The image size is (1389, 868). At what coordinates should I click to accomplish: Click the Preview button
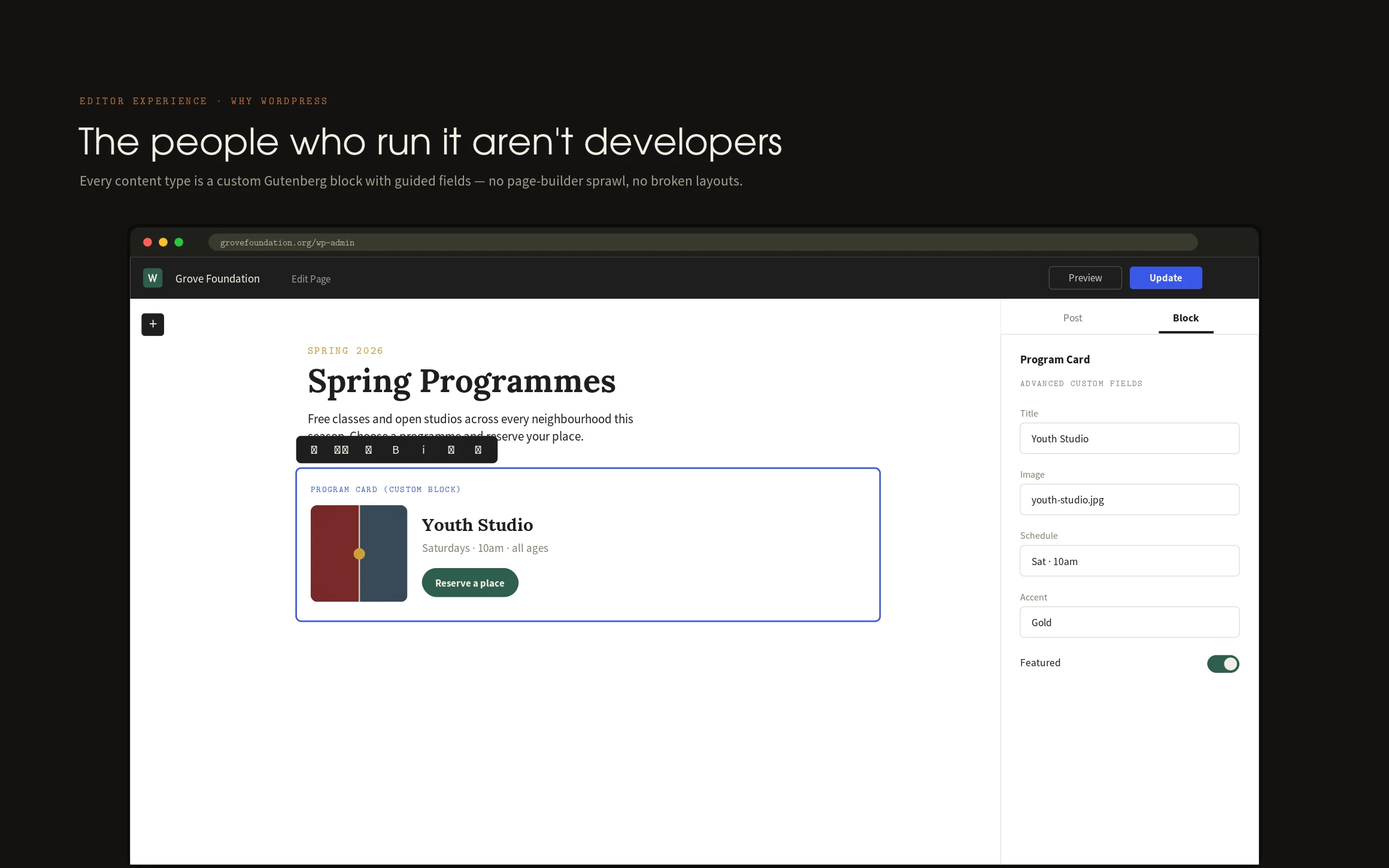1085,278
